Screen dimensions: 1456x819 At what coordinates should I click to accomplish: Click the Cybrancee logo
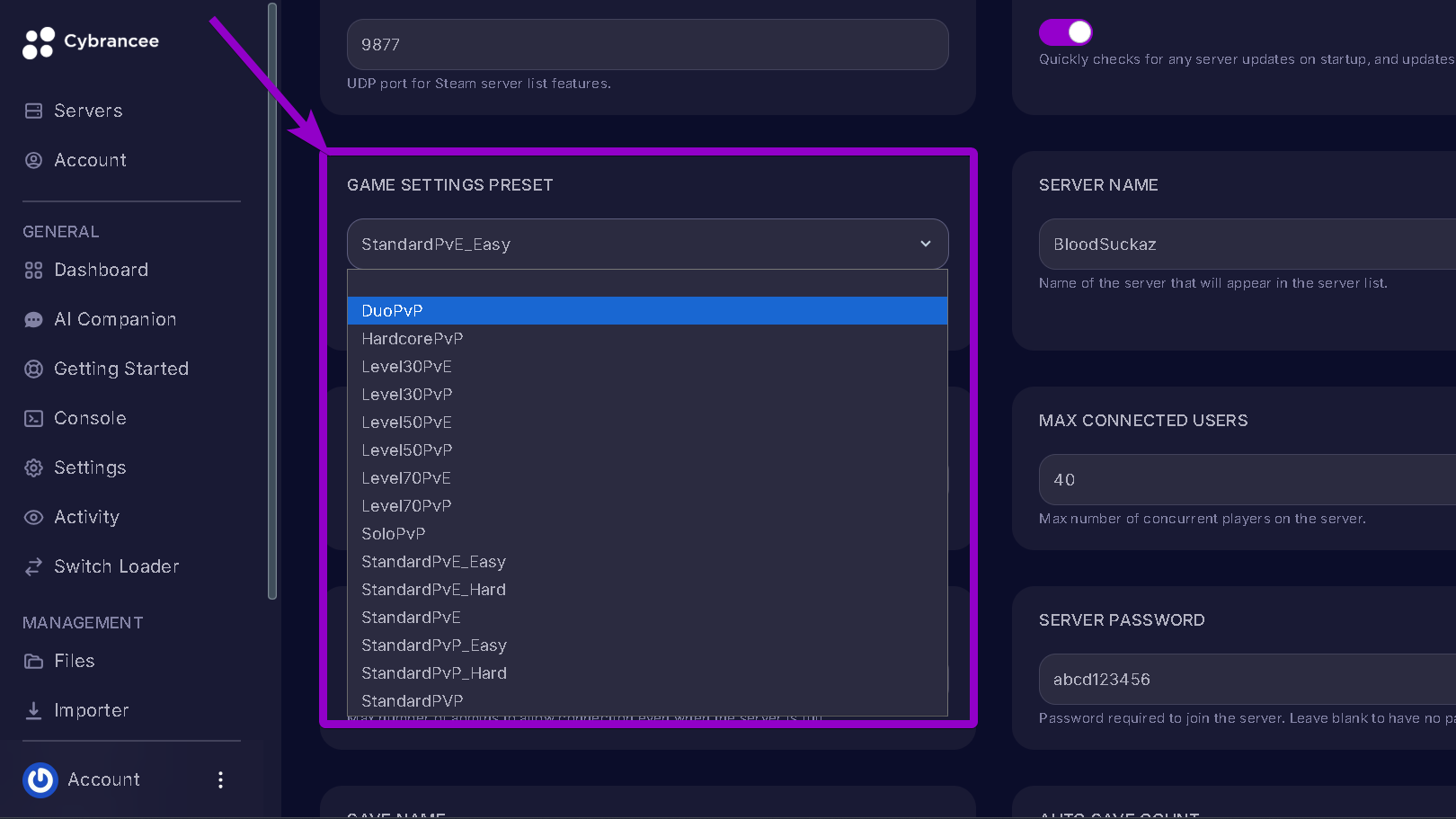(x=90, y=41)
